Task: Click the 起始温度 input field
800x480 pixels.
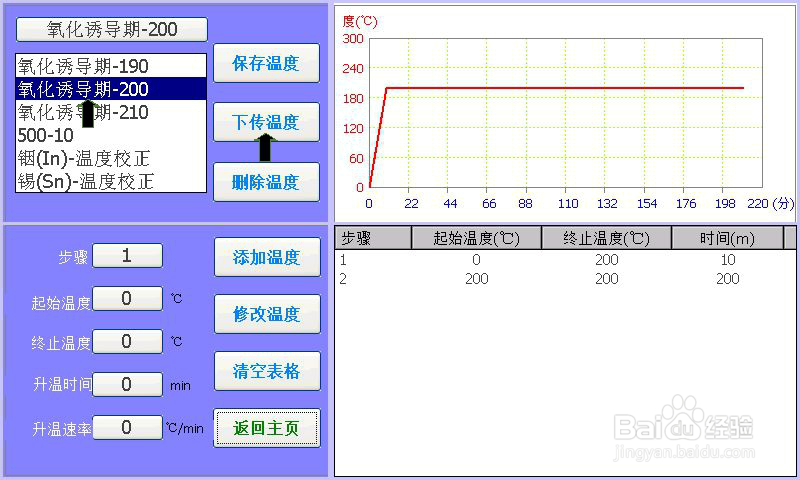Action: (127, 298)
